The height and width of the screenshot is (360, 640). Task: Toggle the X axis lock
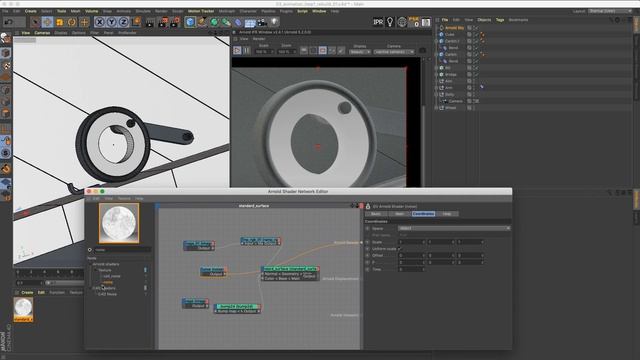99,22
